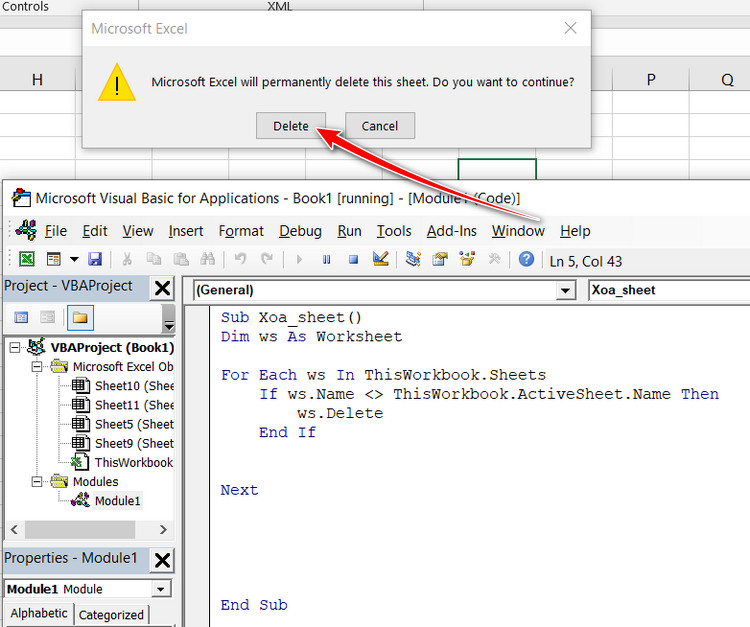Click the blue Help question mark icon
The width and height of the screenshot is (750, 627).
pos(526,259)
